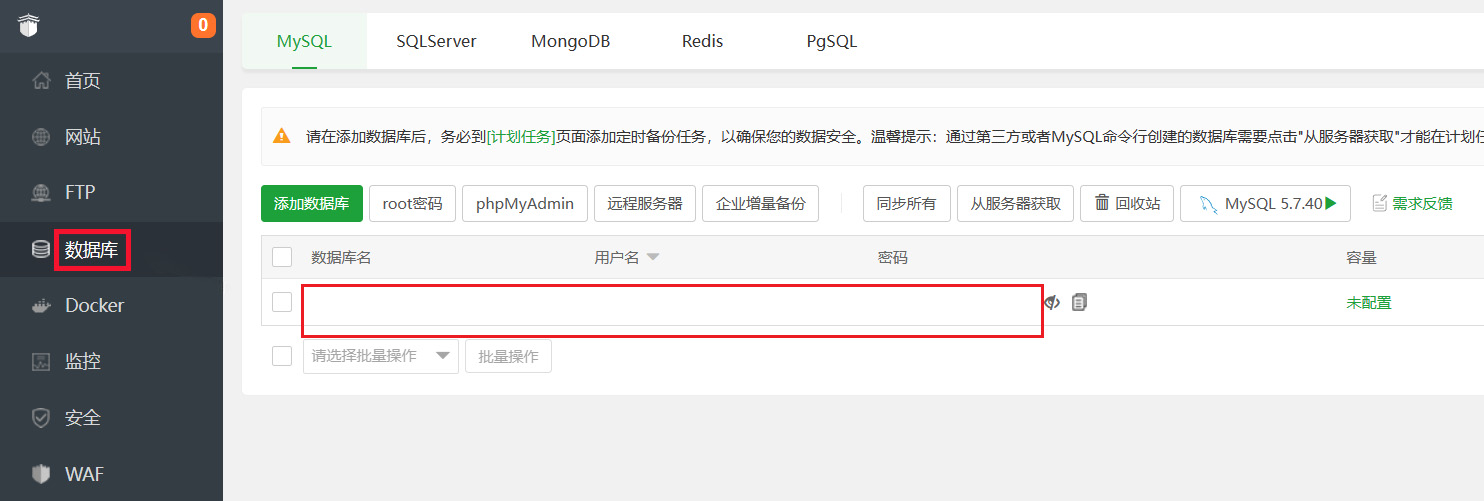1484x501 pixels.
Task: Click the MySQL dolphin icon
Action: coord(1206,203)
